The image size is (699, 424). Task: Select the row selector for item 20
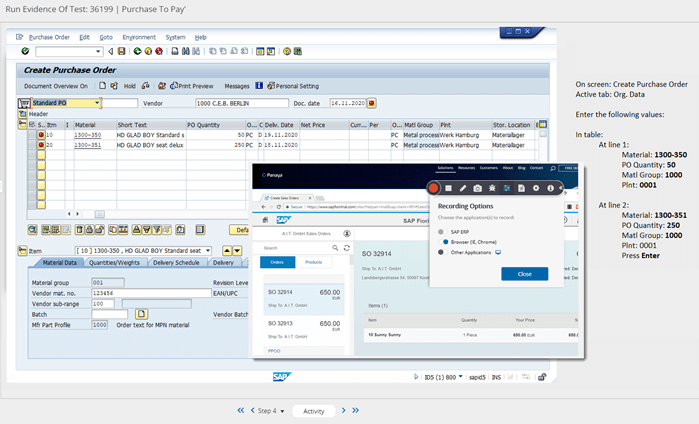pyautogui.click(x=32, y=145)
